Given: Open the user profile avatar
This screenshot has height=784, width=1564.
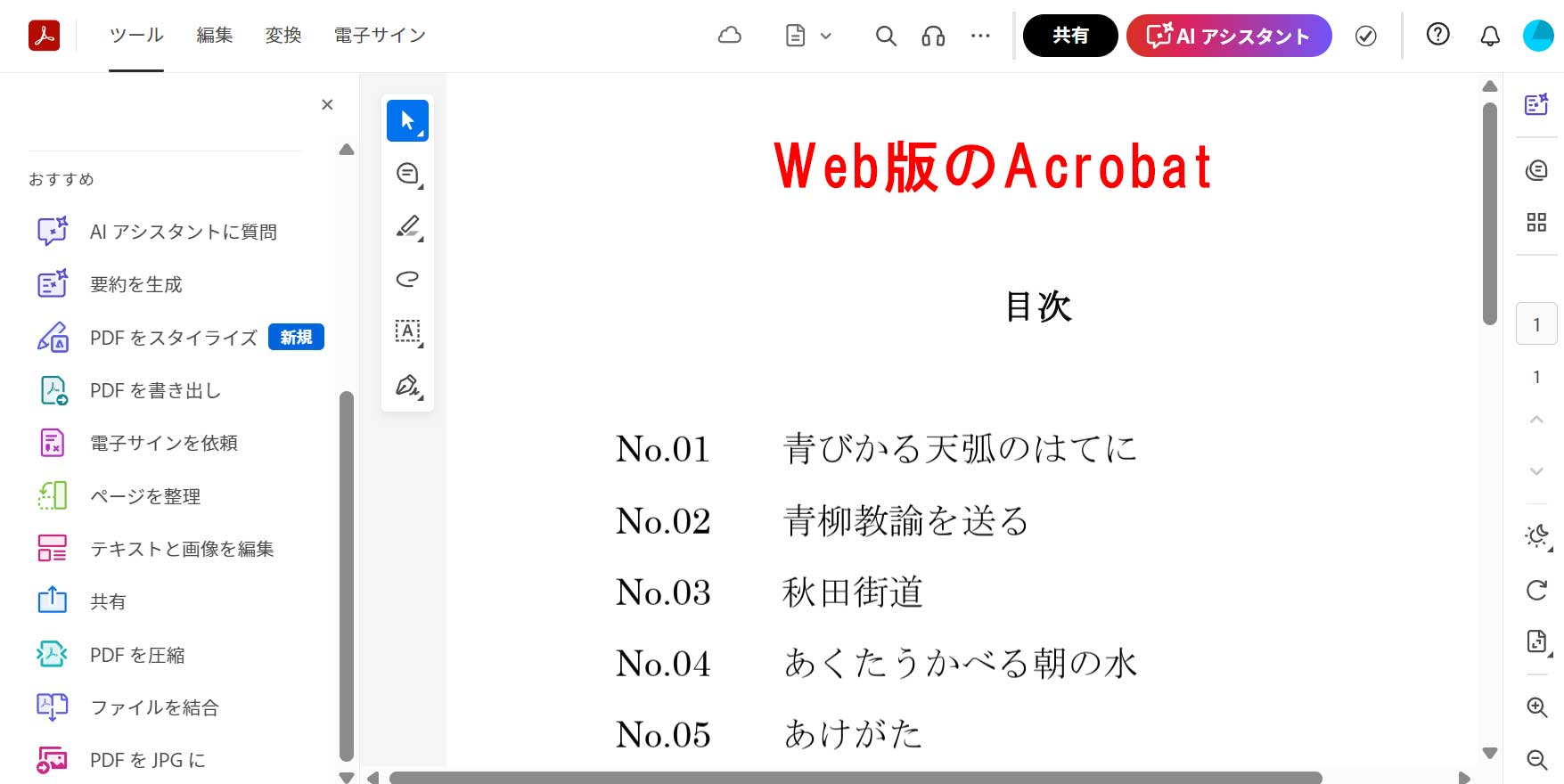Looking at the screenshot, I should click(1539, 36).
